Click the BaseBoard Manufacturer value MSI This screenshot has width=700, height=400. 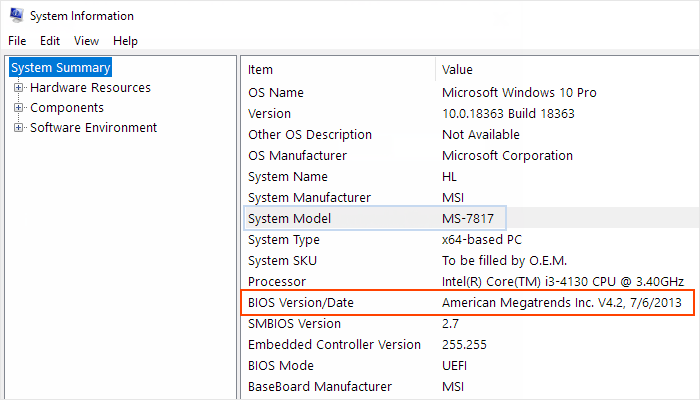(x=453, y=386)
